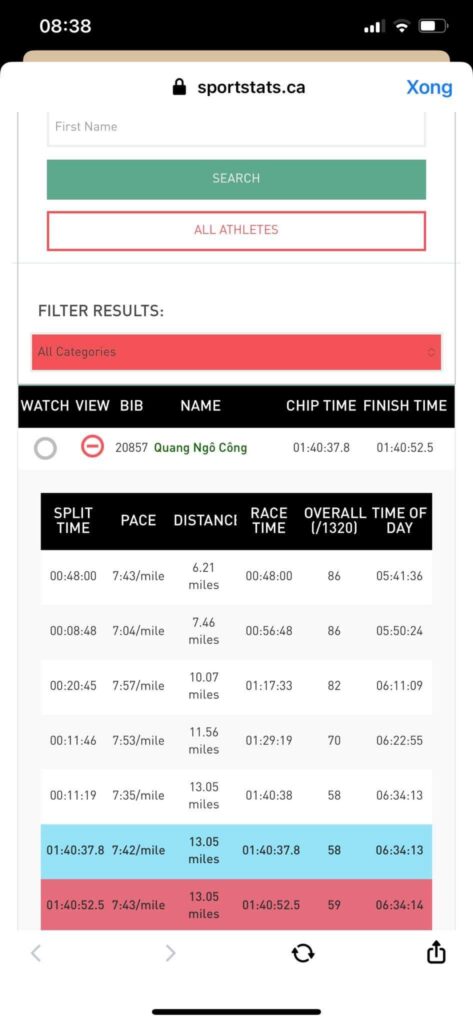473x1024 pixels.
Task: Select the blue highlighted chip time row
Action: (x=236, y=851)
